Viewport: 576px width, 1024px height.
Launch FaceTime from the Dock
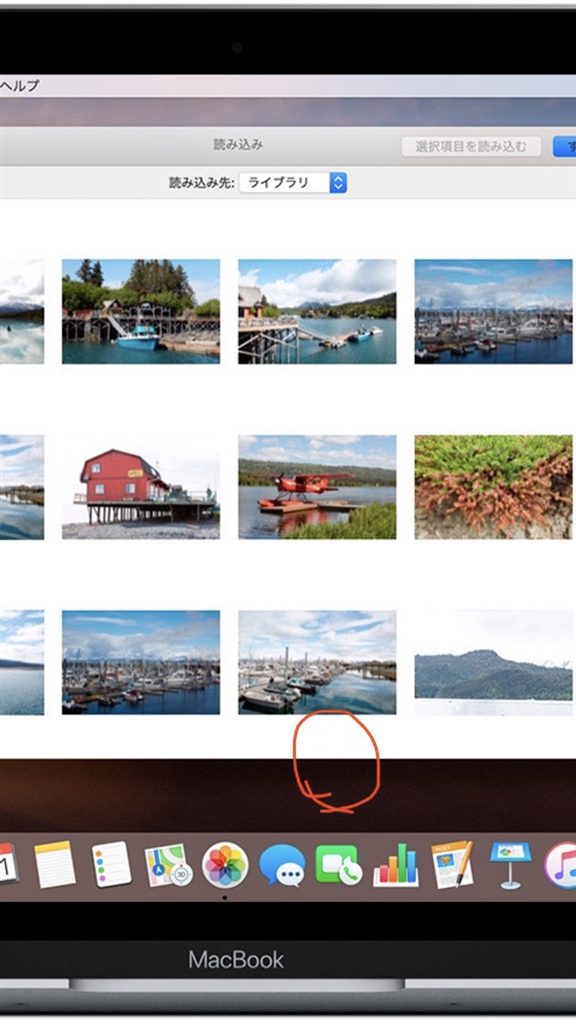[x=338, y=865]
